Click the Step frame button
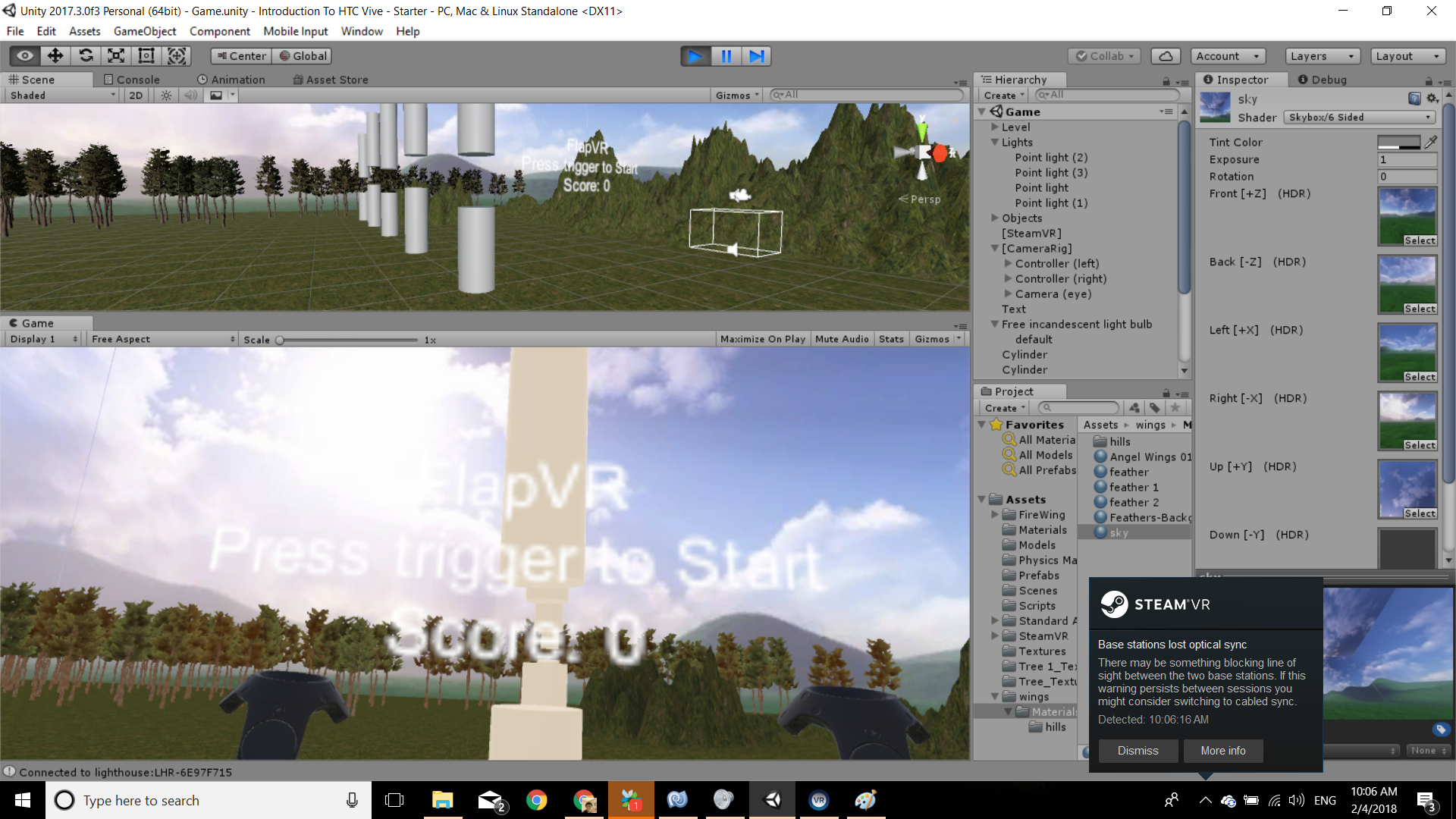This screenshot has width=1456, height=819. [x=756, y=56]
